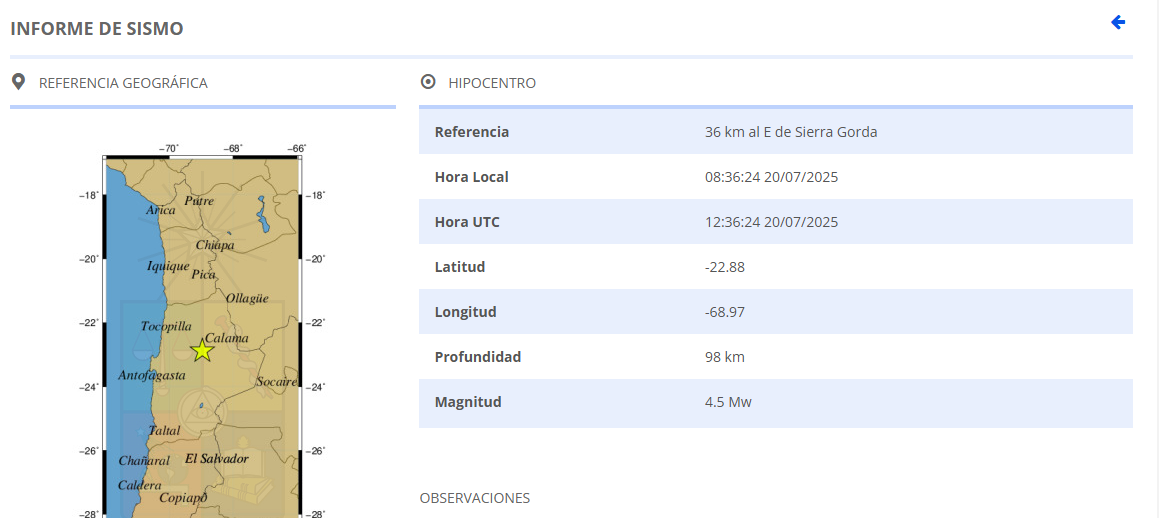Click Calama label on the map

point(226,338)
